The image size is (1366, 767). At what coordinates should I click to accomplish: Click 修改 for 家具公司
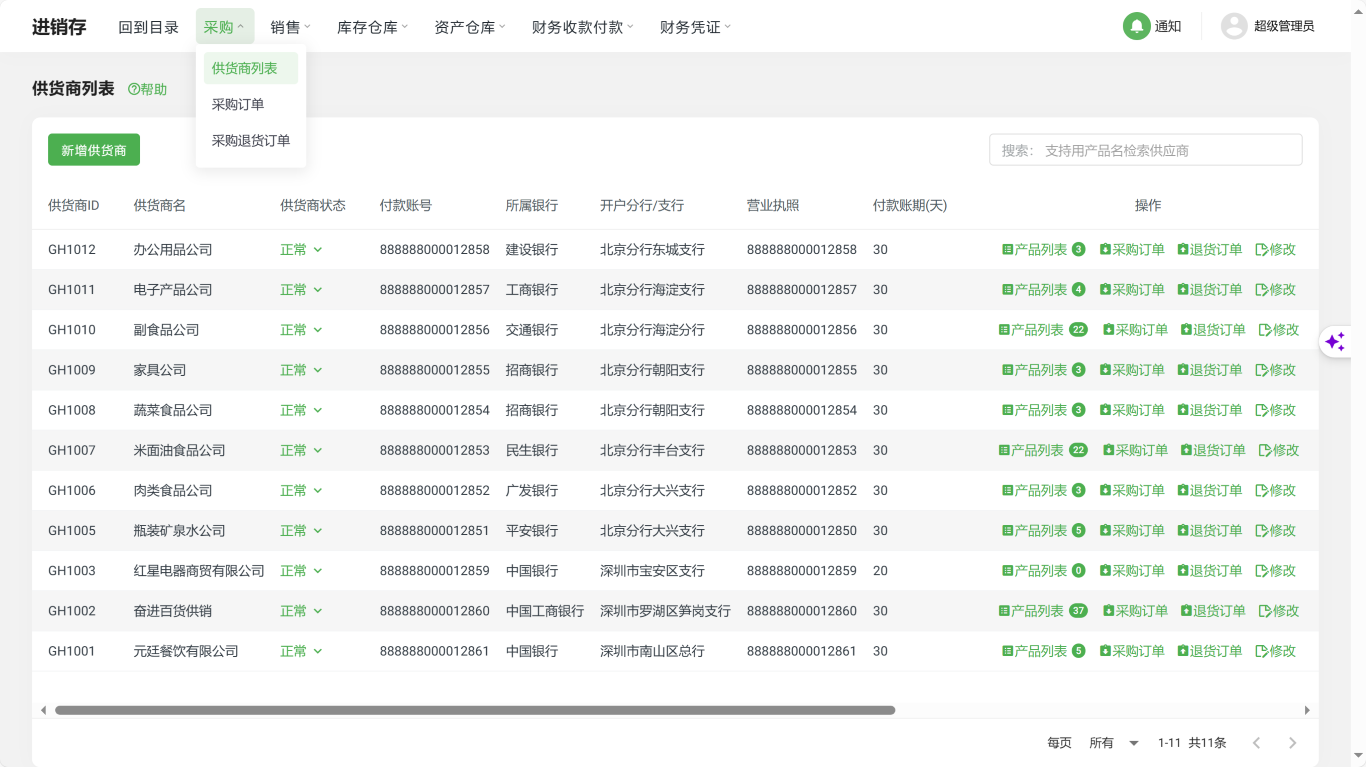pos(1275,369)
